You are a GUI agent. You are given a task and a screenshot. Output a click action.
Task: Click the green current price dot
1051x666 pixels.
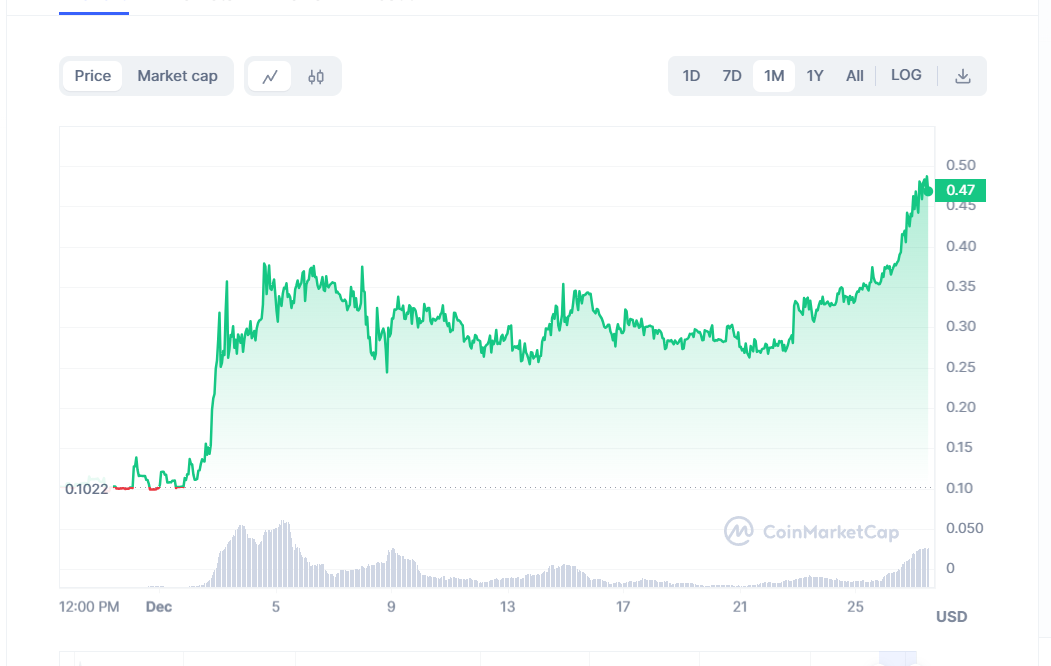point(928,191)
